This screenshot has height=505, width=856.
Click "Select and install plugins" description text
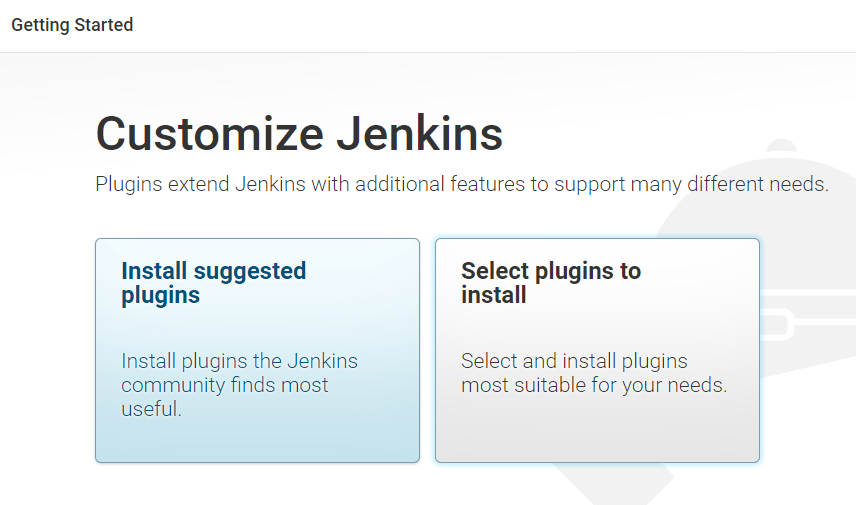point(574,361)
